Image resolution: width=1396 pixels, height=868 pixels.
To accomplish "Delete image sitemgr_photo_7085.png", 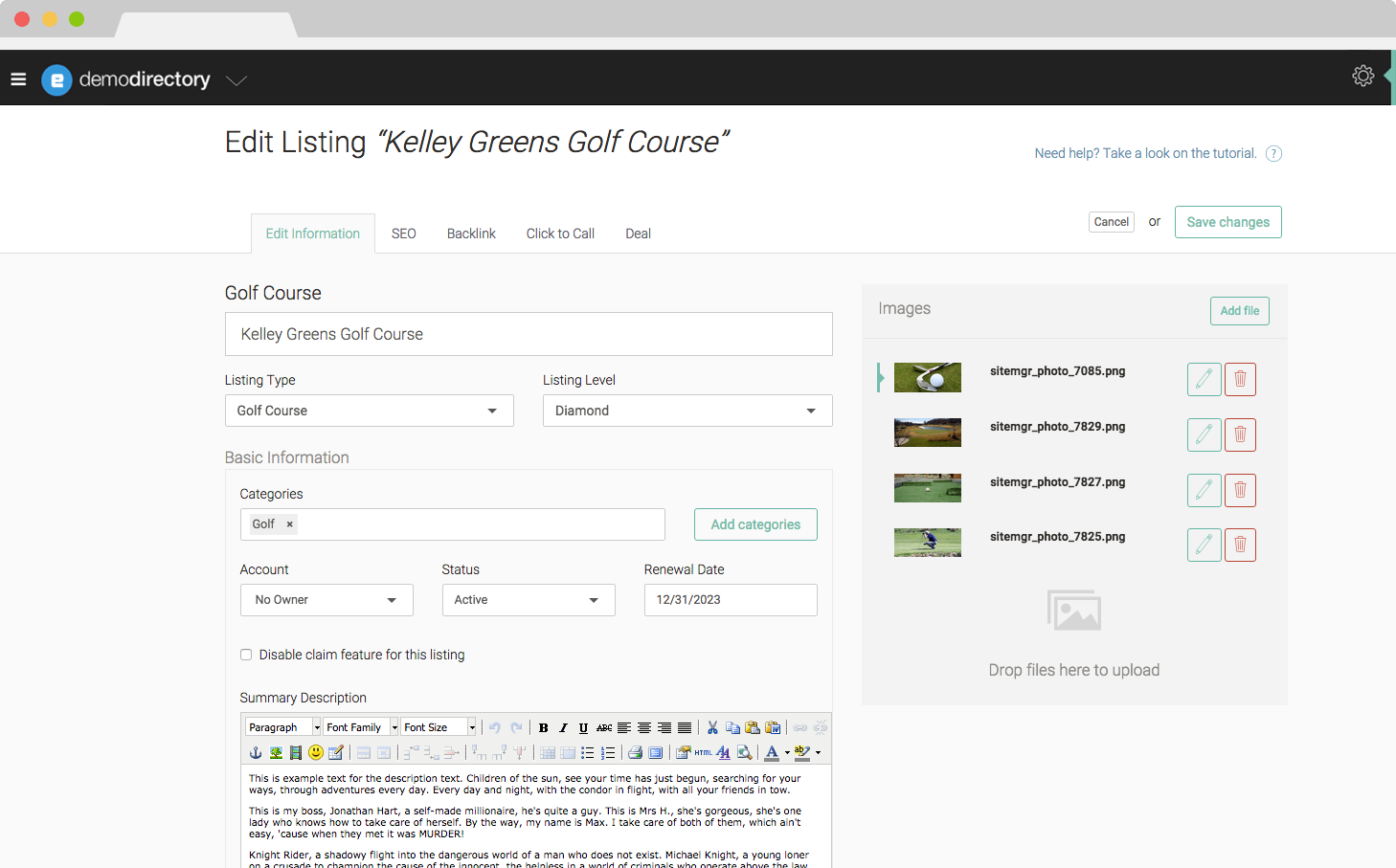I will [x=1240, y=379].
